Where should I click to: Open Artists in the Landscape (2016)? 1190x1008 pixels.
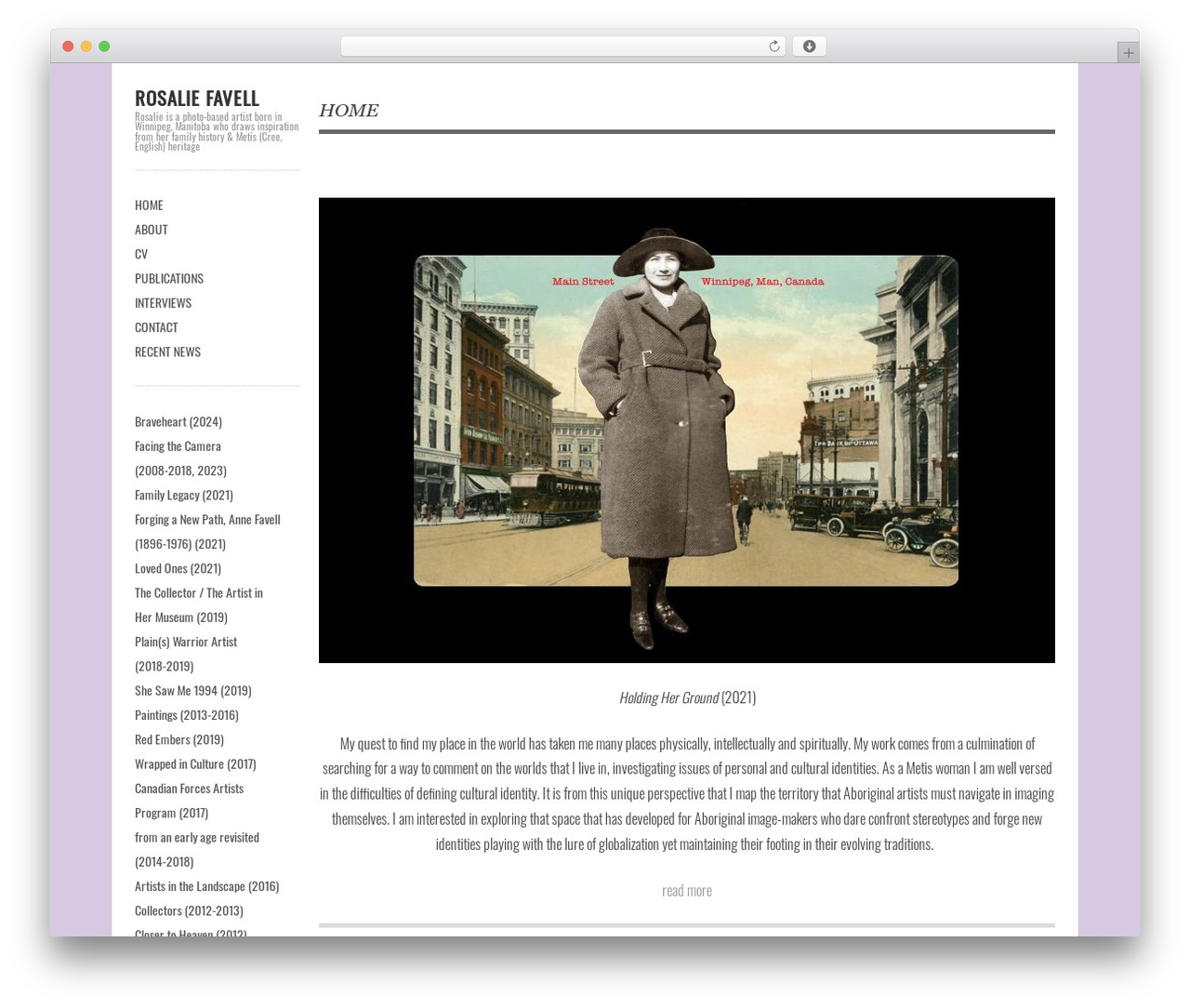tap(206, 886)
